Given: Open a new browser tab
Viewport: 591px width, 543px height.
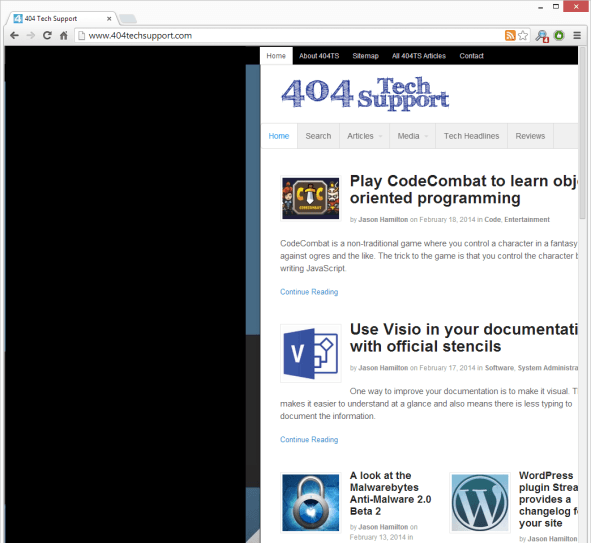Looking at the screenshot, I should [128, 18].
